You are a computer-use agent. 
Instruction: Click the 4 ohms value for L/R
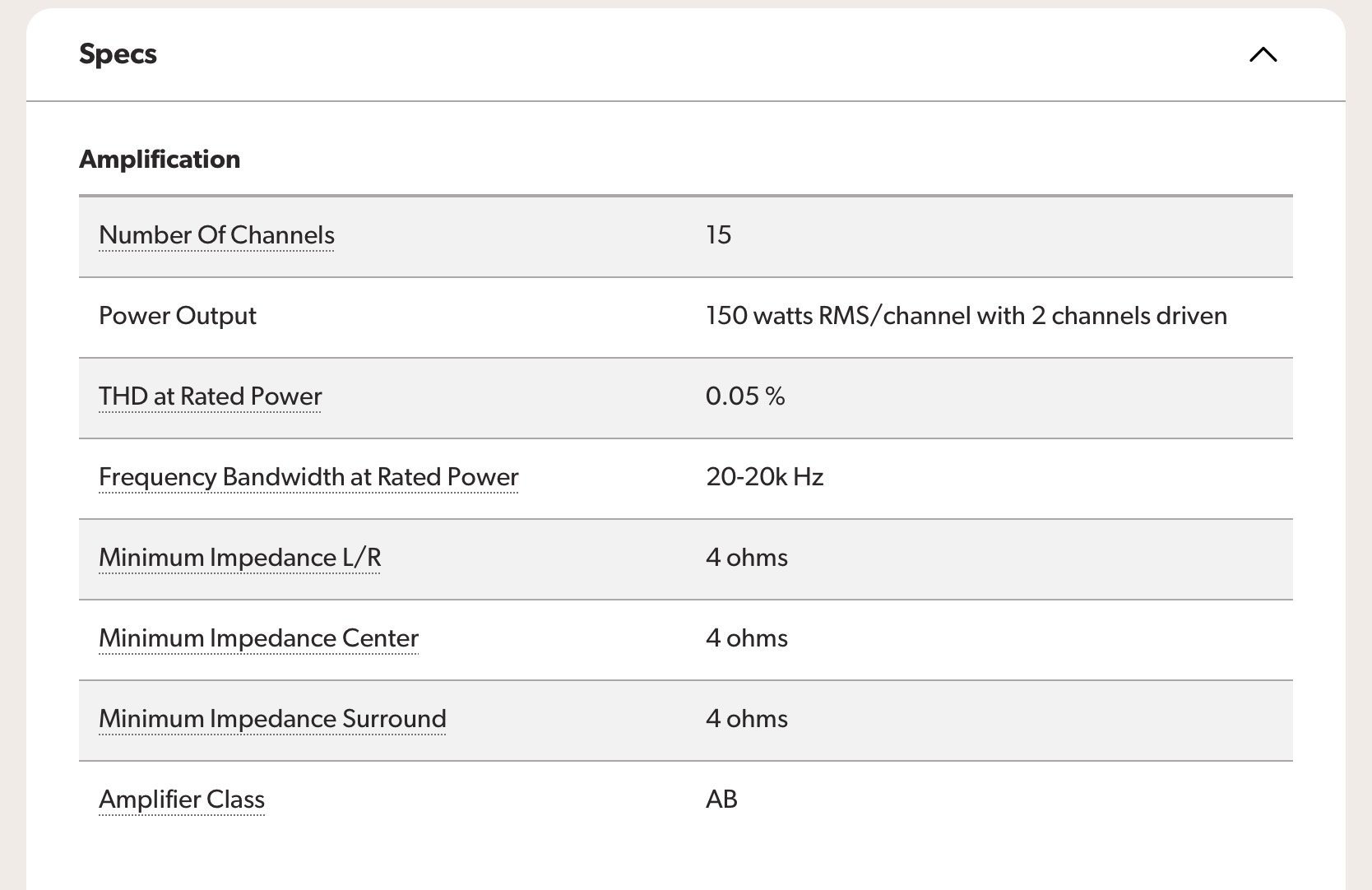747,558
